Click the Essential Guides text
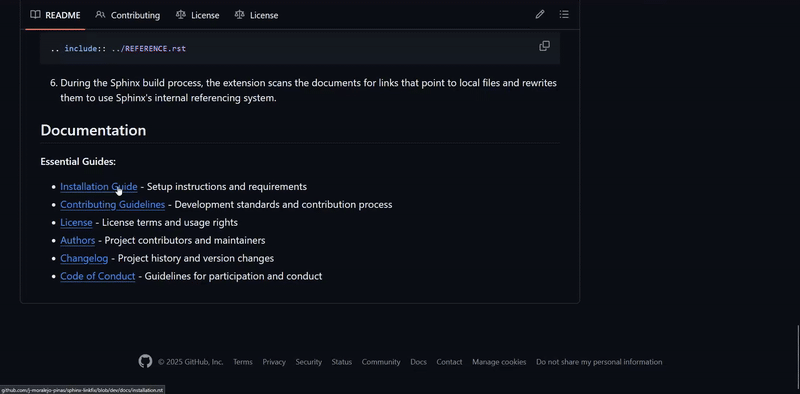The height and width of the screenshot is (394, 800). coord(78,162)
